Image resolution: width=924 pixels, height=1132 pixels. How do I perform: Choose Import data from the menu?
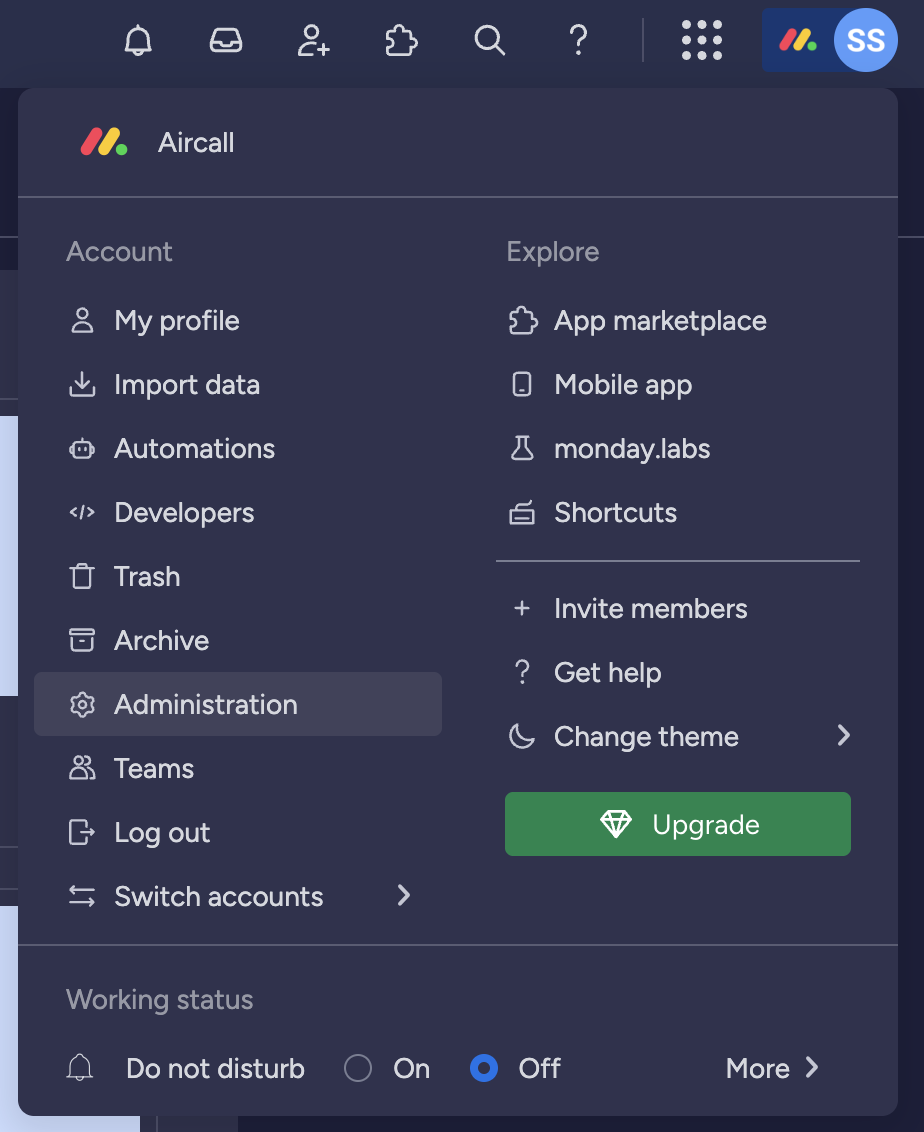[237, 385]
